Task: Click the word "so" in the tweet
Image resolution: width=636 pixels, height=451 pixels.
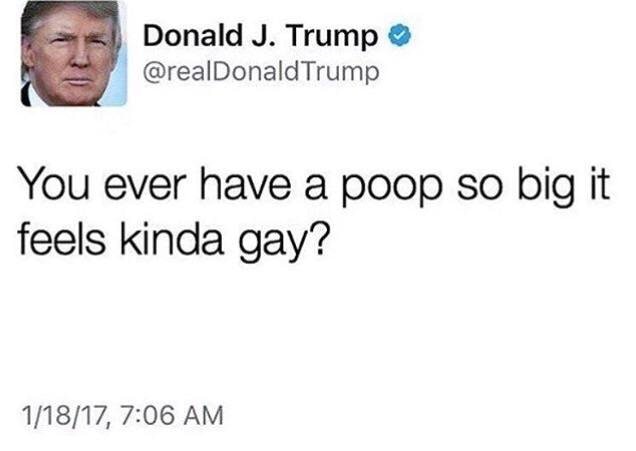Action: click(480, 188)
